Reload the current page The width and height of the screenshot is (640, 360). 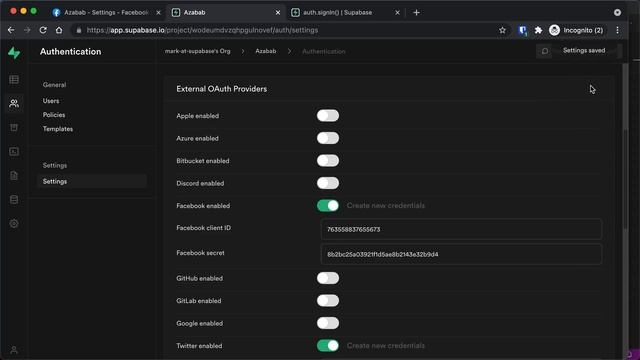(43, 30)
